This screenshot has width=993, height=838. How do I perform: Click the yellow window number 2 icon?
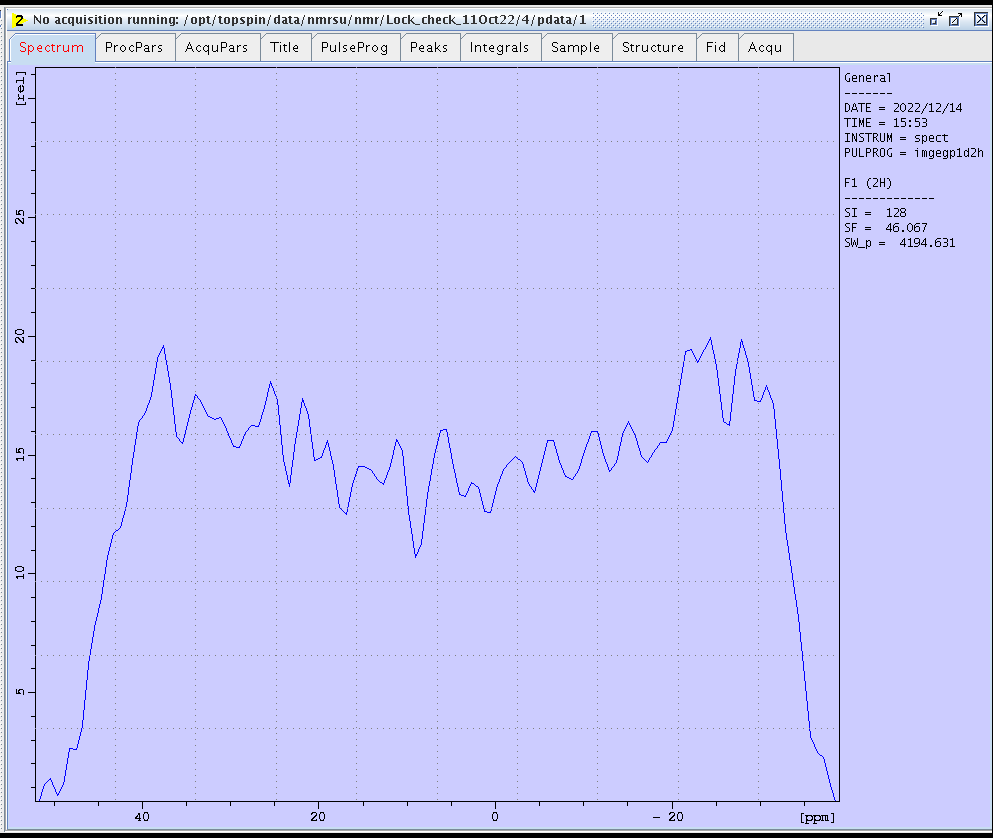pyautogui.click(x=18, y=19)
